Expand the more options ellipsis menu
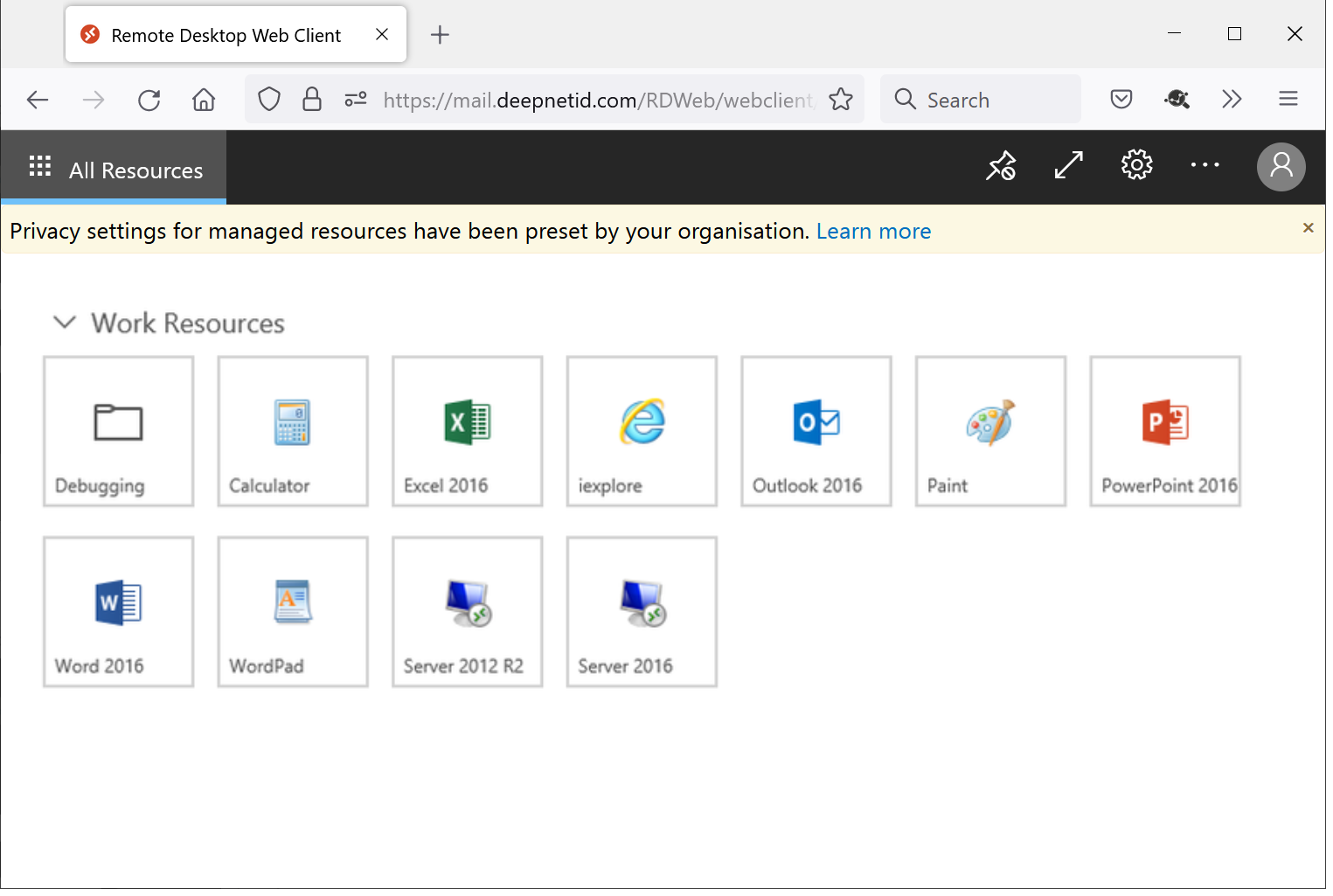The width and height of the screenshot is (1333, 896). [x=1205, y=165]
